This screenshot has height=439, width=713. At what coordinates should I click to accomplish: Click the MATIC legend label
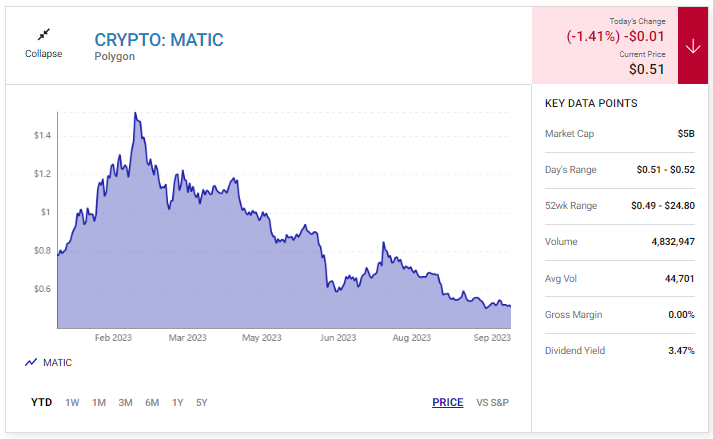tap(59, 363)
